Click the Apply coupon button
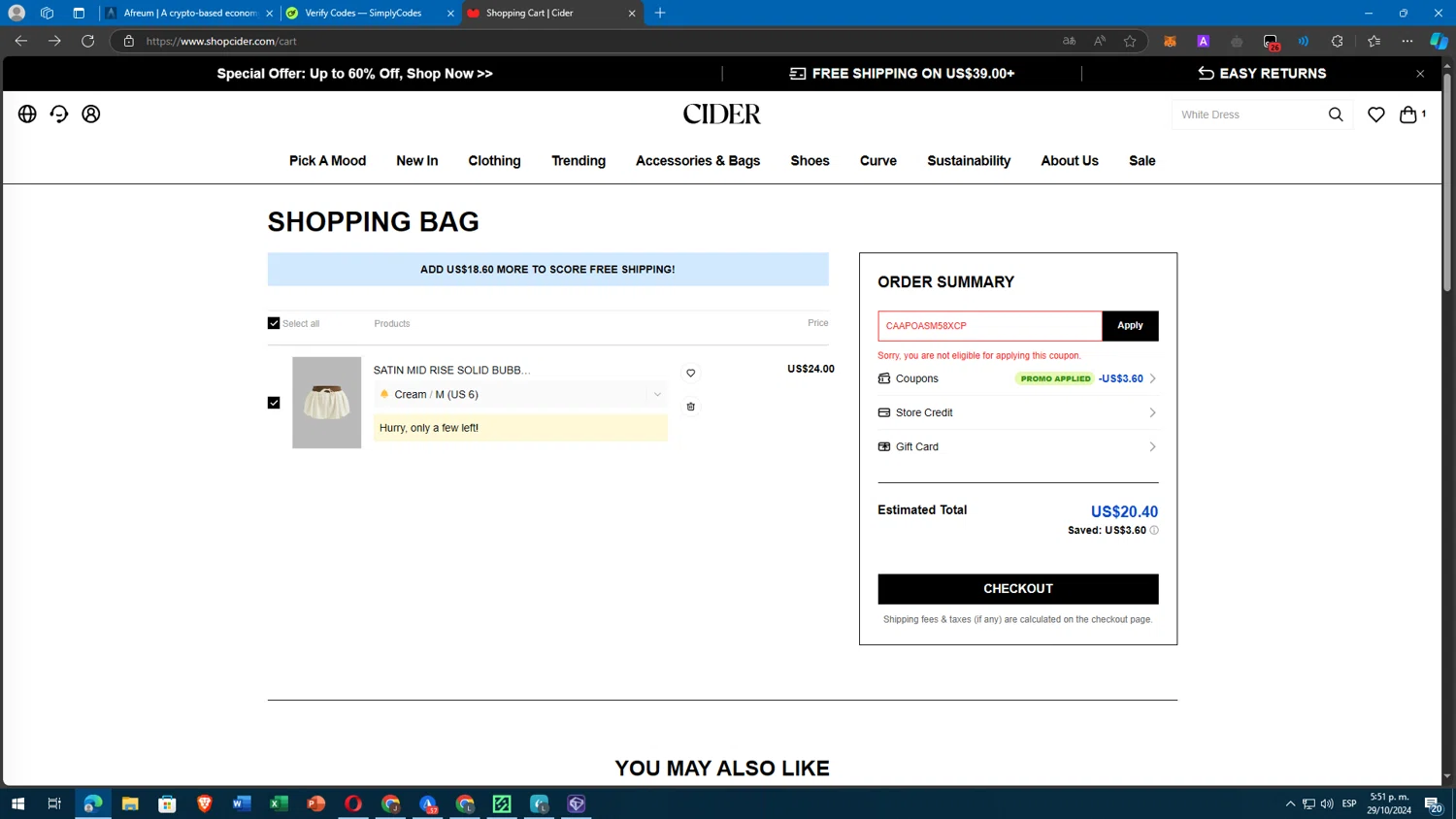This screenshot has width=1456, height=819. (x=1130, y=326)
